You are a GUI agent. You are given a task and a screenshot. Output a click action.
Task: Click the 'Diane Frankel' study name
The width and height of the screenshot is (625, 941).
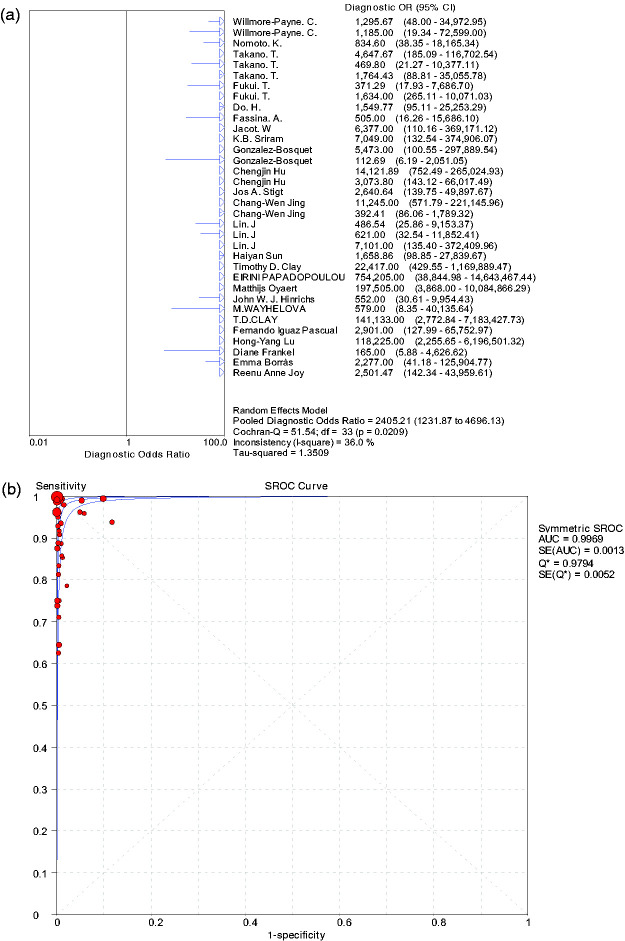tap(264, 352)
